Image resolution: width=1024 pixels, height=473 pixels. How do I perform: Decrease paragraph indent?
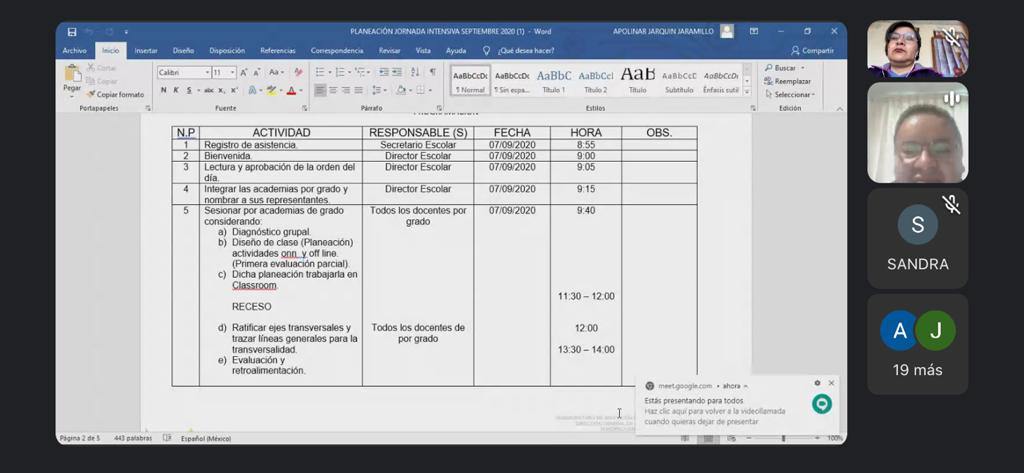tap(384, 73)
